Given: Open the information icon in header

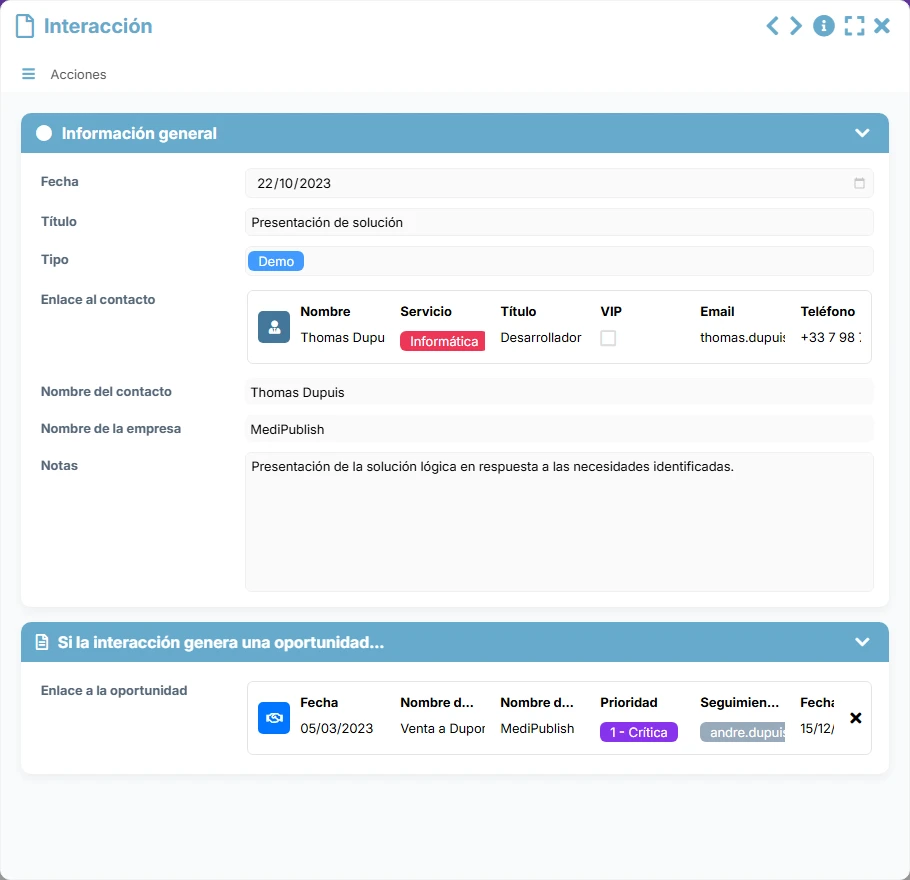Looking at the screenshot, I should click(x=824, y=26).
